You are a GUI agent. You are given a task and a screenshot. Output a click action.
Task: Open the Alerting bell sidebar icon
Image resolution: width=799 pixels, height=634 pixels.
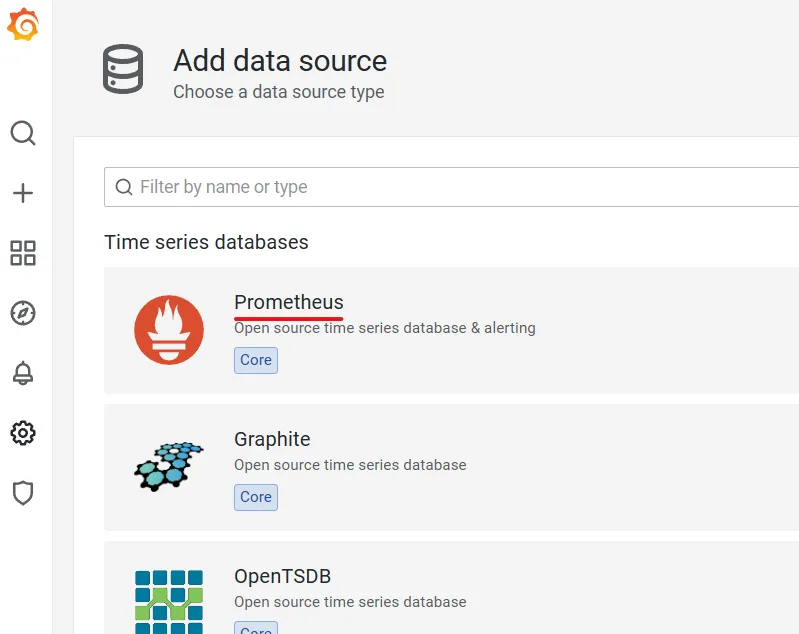click(x=23, y=373)
